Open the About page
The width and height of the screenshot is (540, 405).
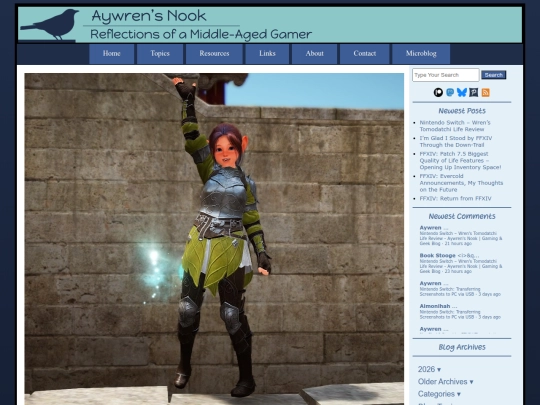(x=314, y=54)
